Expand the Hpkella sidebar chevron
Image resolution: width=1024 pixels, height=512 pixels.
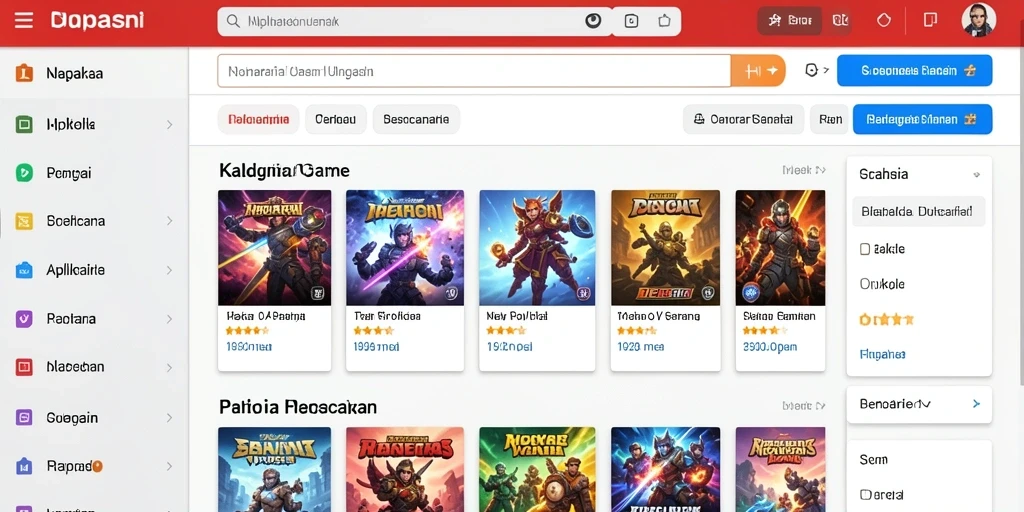coord(169,124)
